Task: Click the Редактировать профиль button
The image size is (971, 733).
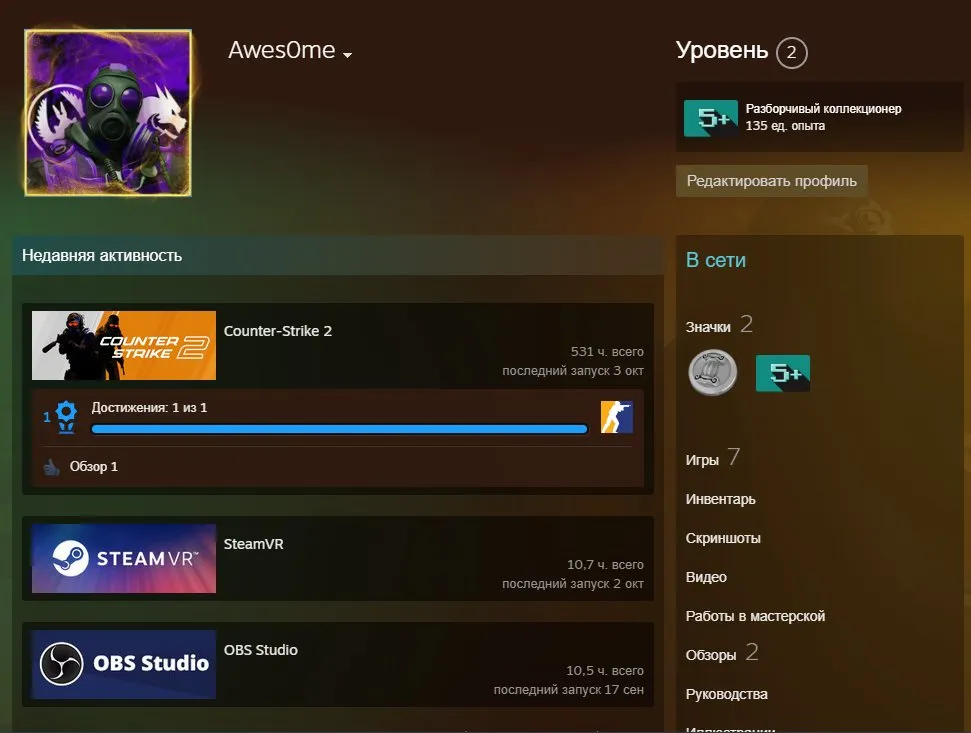Action: (772, 181)
